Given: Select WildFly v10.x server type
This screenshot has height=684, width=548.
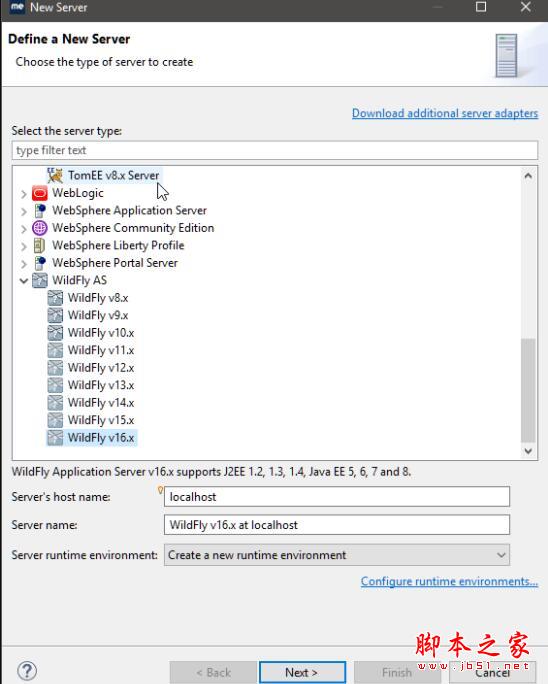Looking at the screenshot, I should tap(101, 333).
